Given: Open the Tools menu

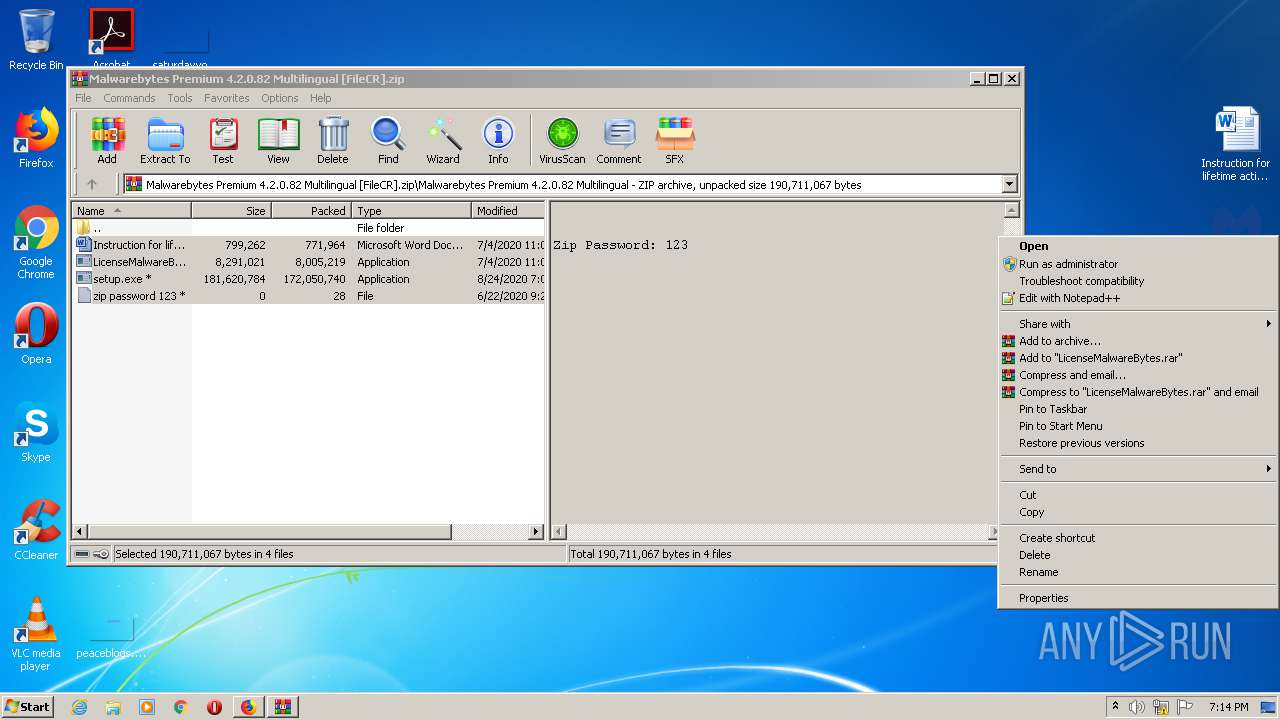Looking at the screenshot, I should (x=180, y=98).
